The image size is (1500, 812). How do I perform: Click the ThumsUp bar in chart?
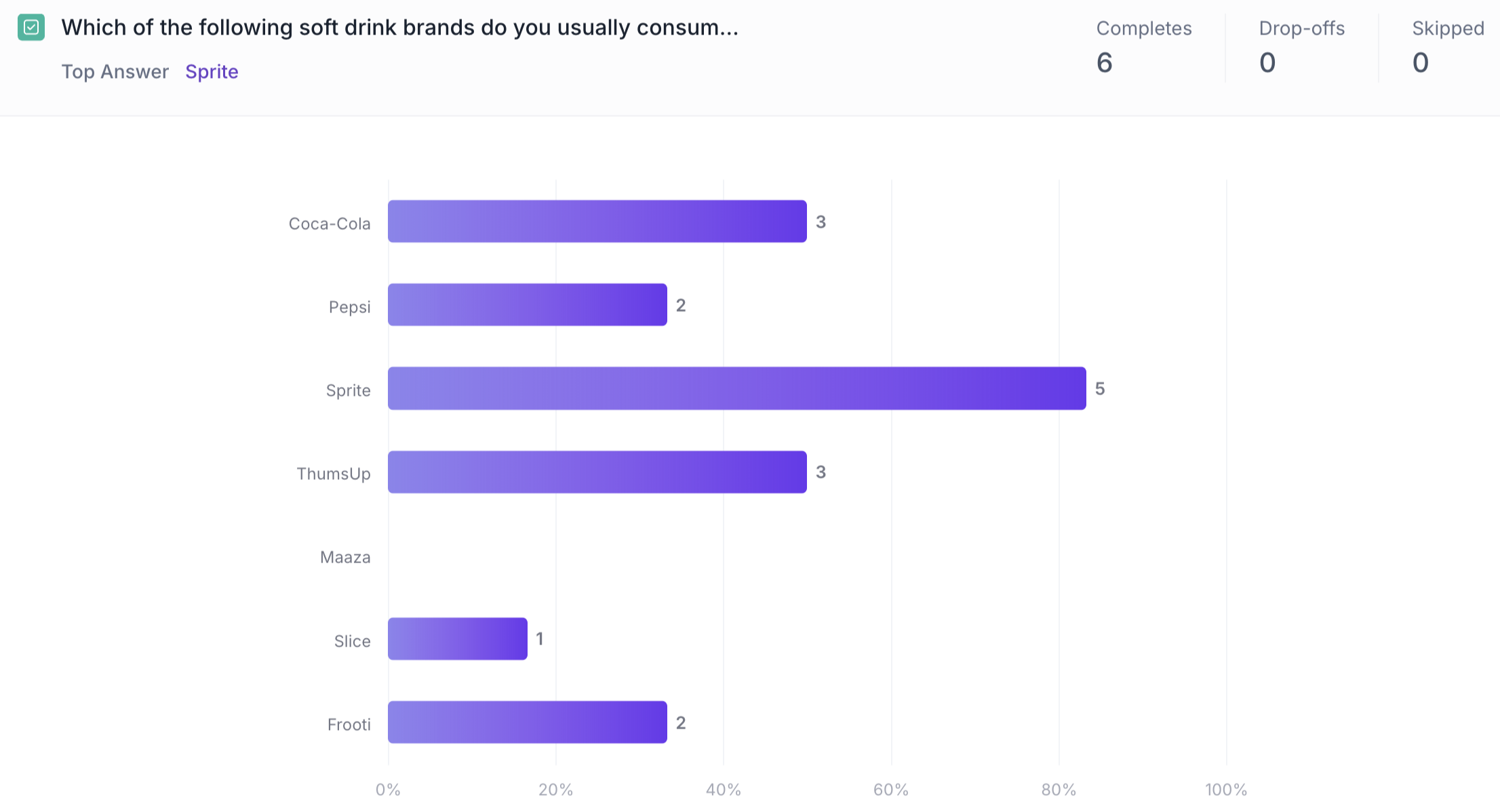597,472
